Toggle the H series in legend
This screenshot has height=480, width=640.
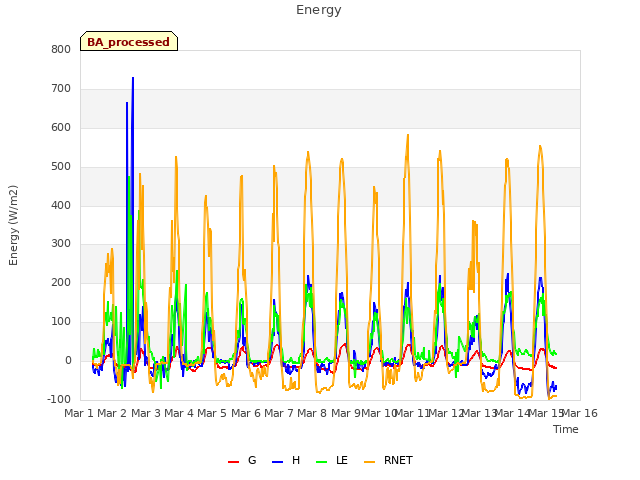[286, 460]
